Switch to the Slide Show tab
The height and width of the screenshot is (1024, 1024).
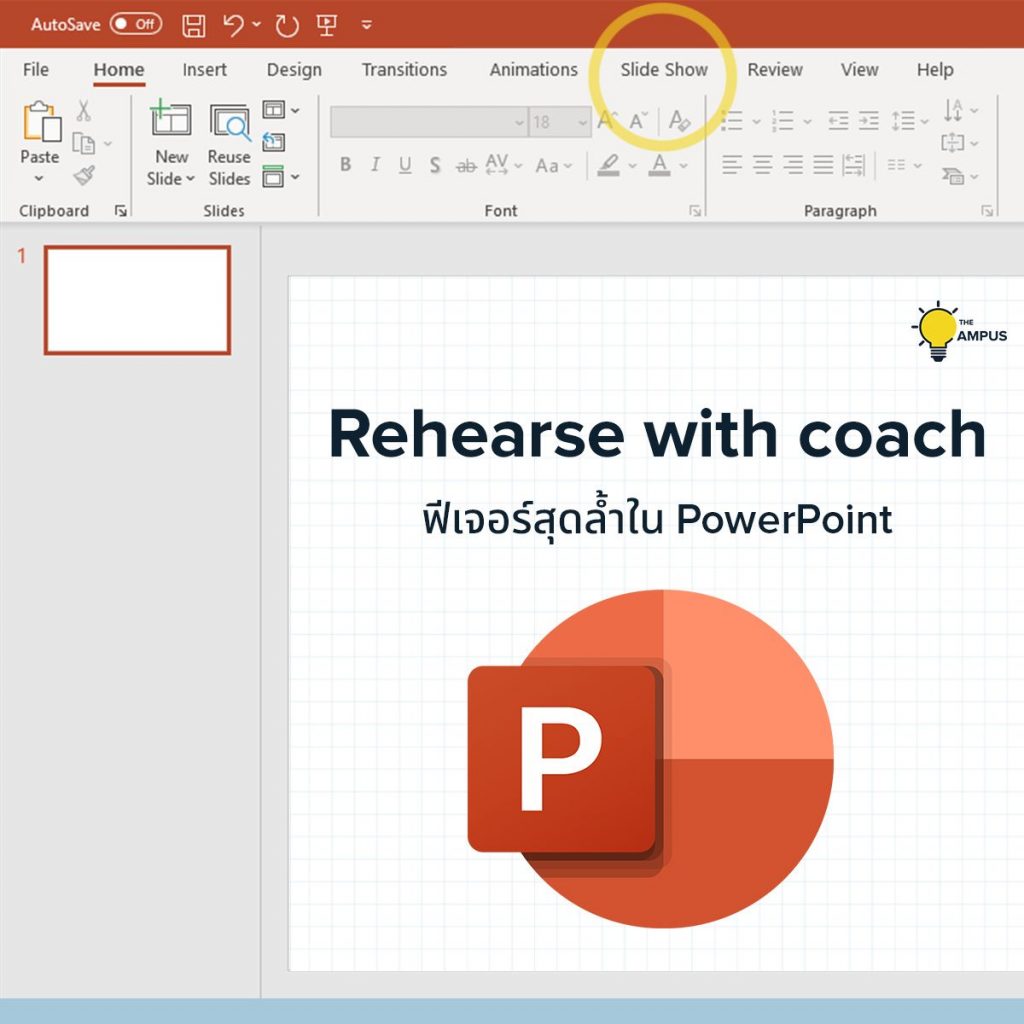click(663, 70)
